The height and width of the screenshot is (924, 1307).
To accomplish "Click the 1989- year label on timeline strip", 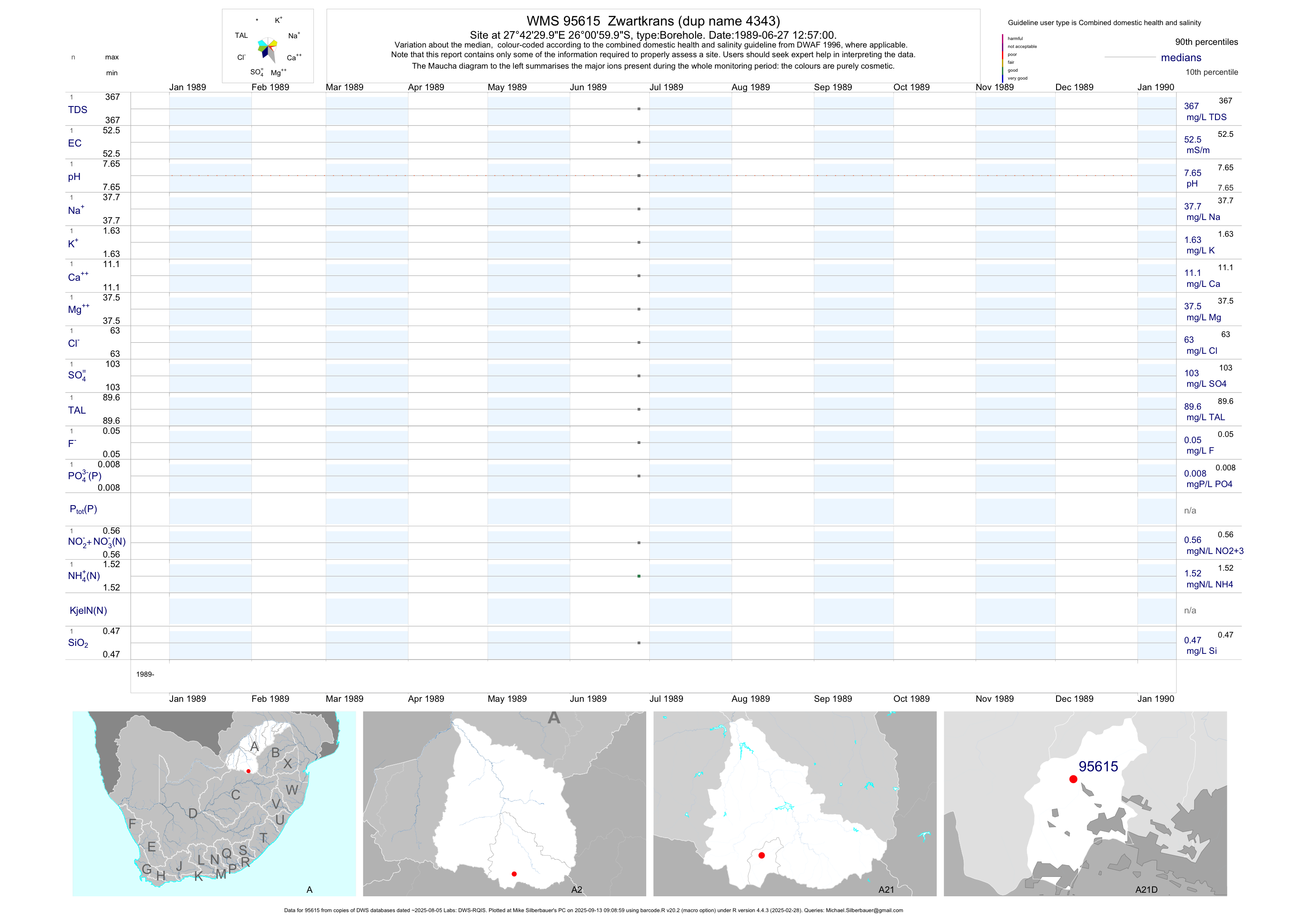I will [x=145, y=674].
